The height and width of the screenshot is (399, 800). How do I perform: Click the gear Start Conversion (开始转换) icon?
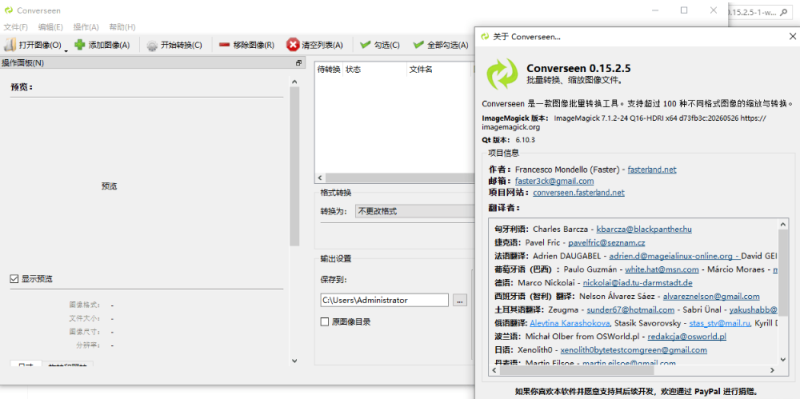[152, 45]
